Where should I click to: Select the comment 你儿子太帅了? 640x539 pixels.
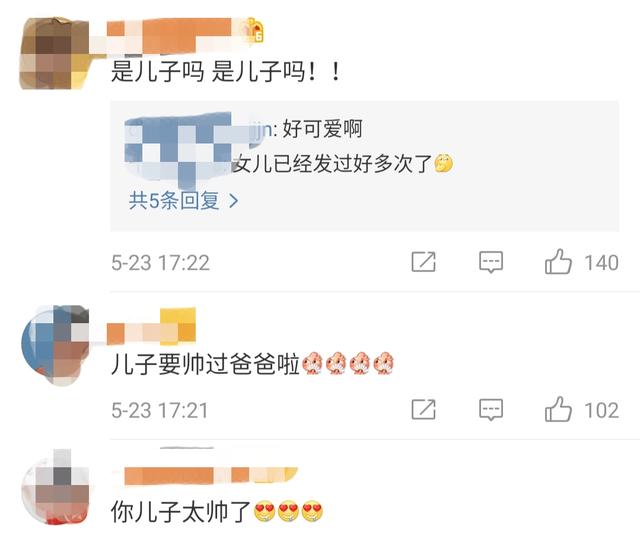[217, 512]
